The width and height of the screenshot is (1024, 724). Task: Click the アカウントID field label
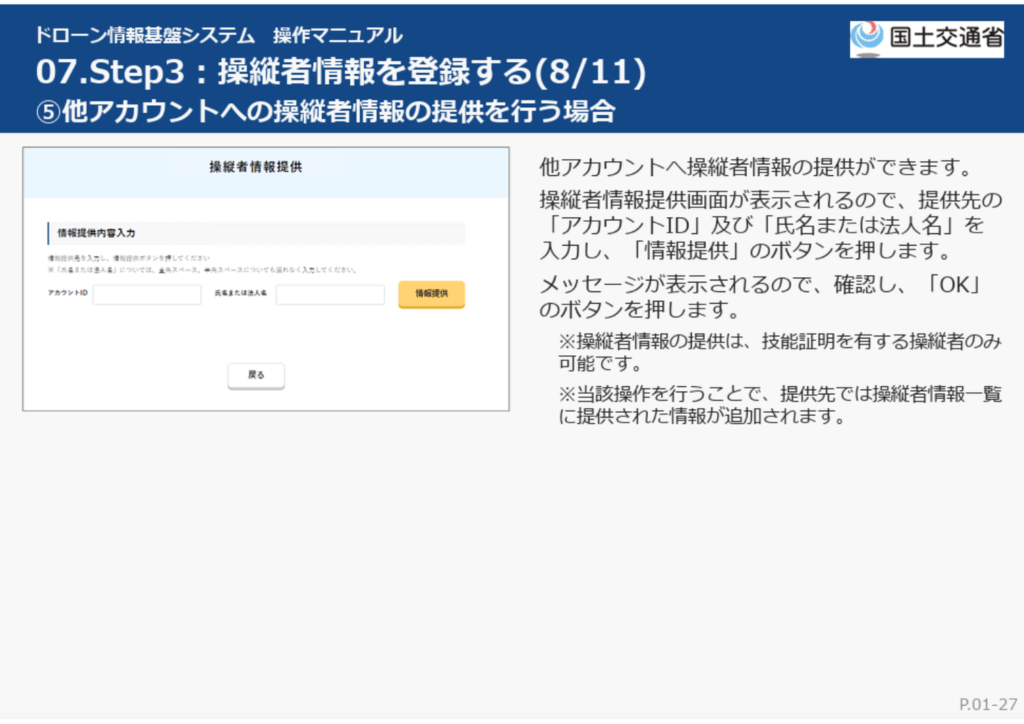[x=67, y=294]
